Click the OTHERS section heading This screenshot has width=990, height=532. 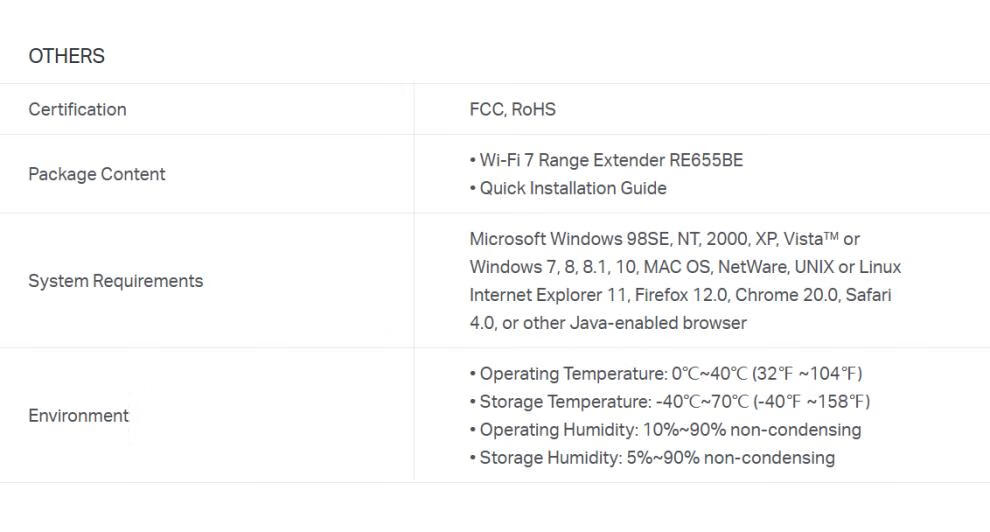coord(66,56)
